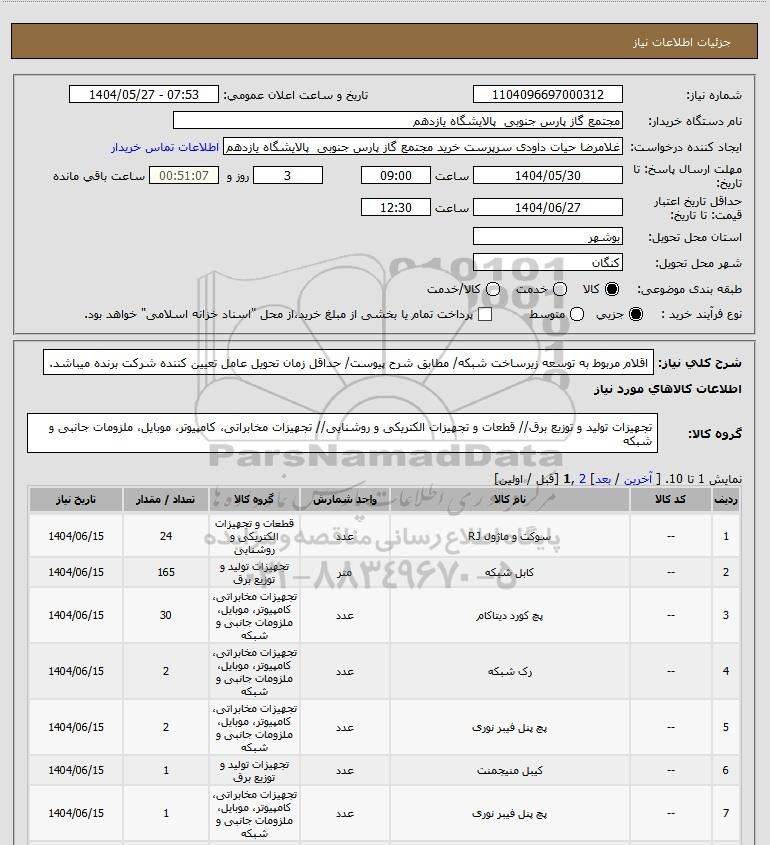Click the days remaining field showing 3
Image resolution: width=770 pixels, height=845 pixels.
pyautogui.click(x=288, y=176)
